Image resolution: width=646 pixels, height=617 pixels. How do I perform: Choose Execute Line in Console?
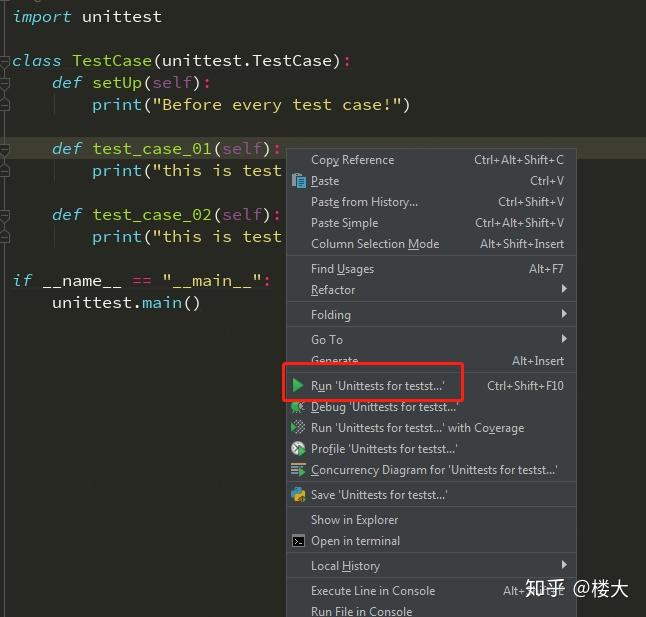coord(431,591)
